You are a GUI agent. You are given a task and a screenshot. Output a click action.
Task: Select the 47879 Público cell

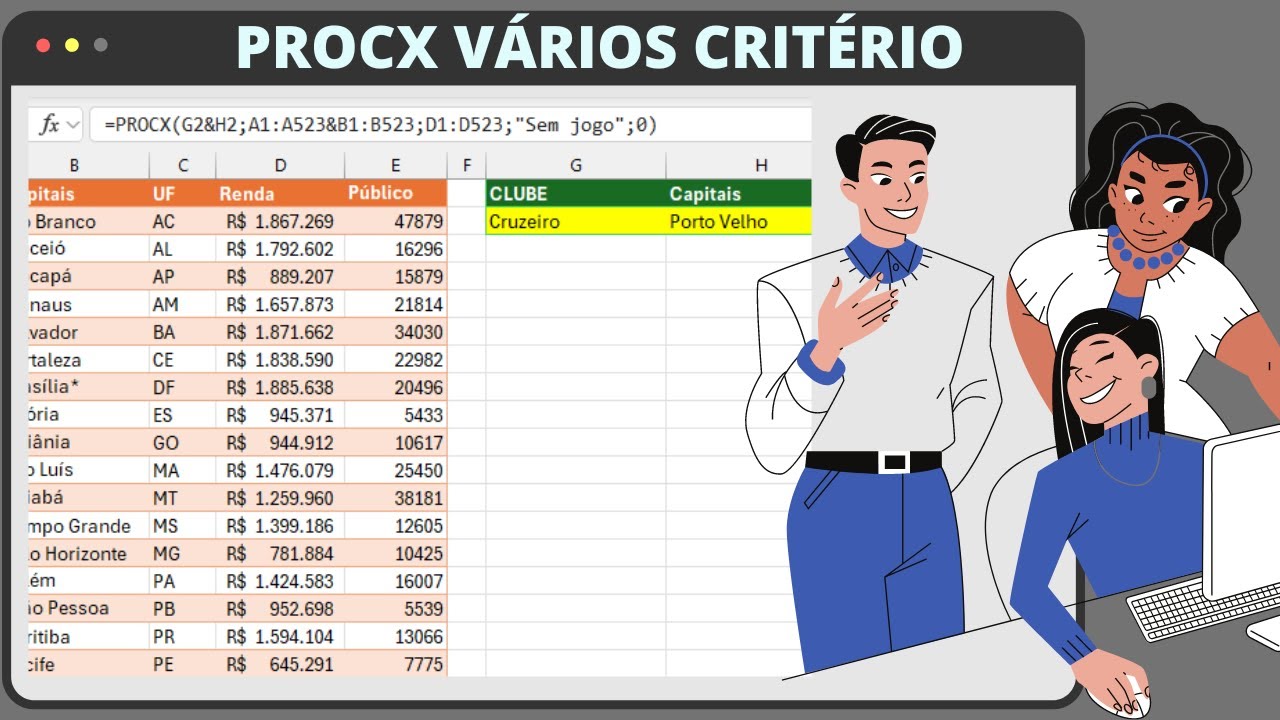(x=396, y=221)
